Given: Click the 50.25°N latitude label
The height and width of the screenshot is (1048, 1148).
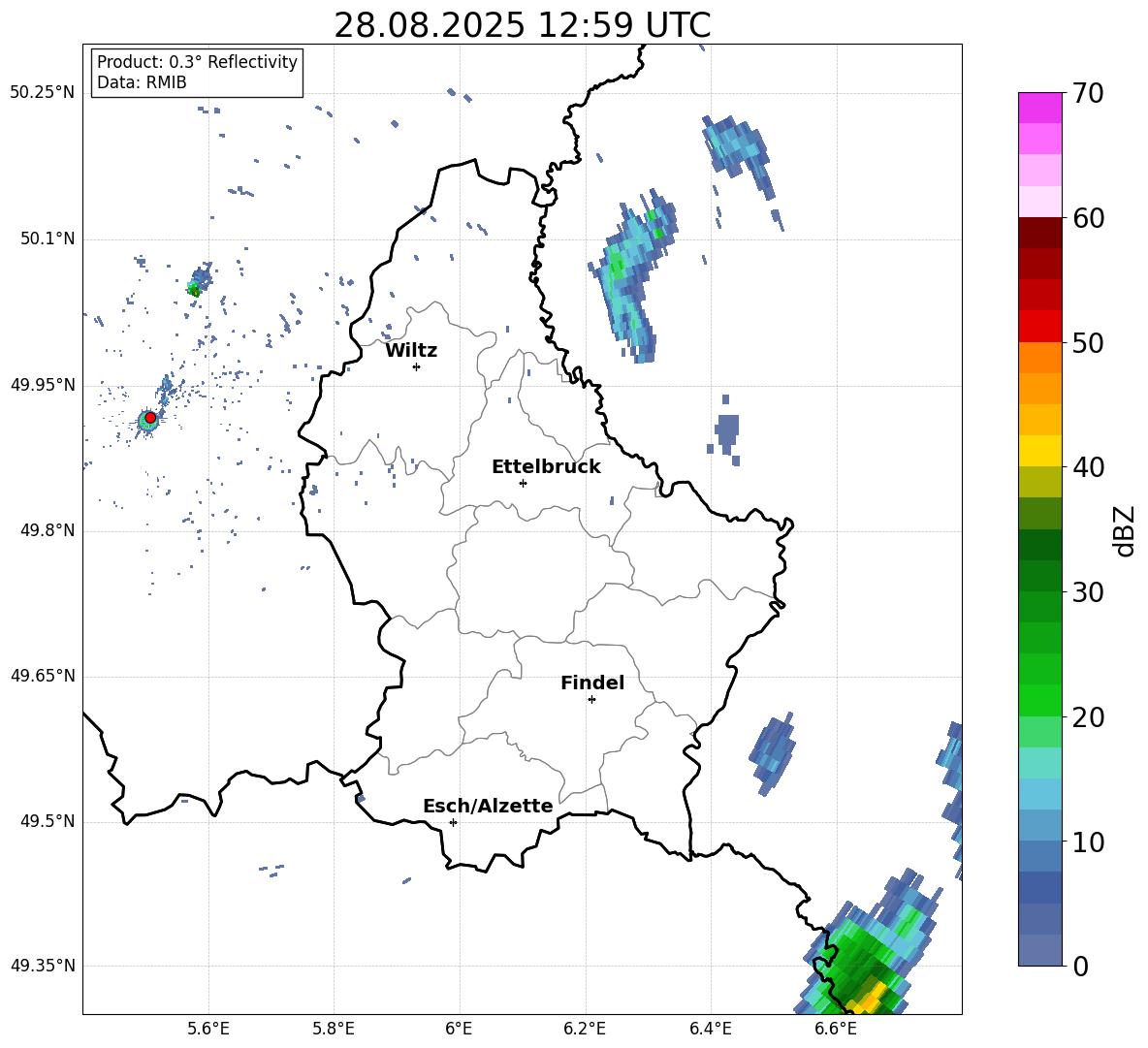Looking at the screenshot, I should (42, 93).
